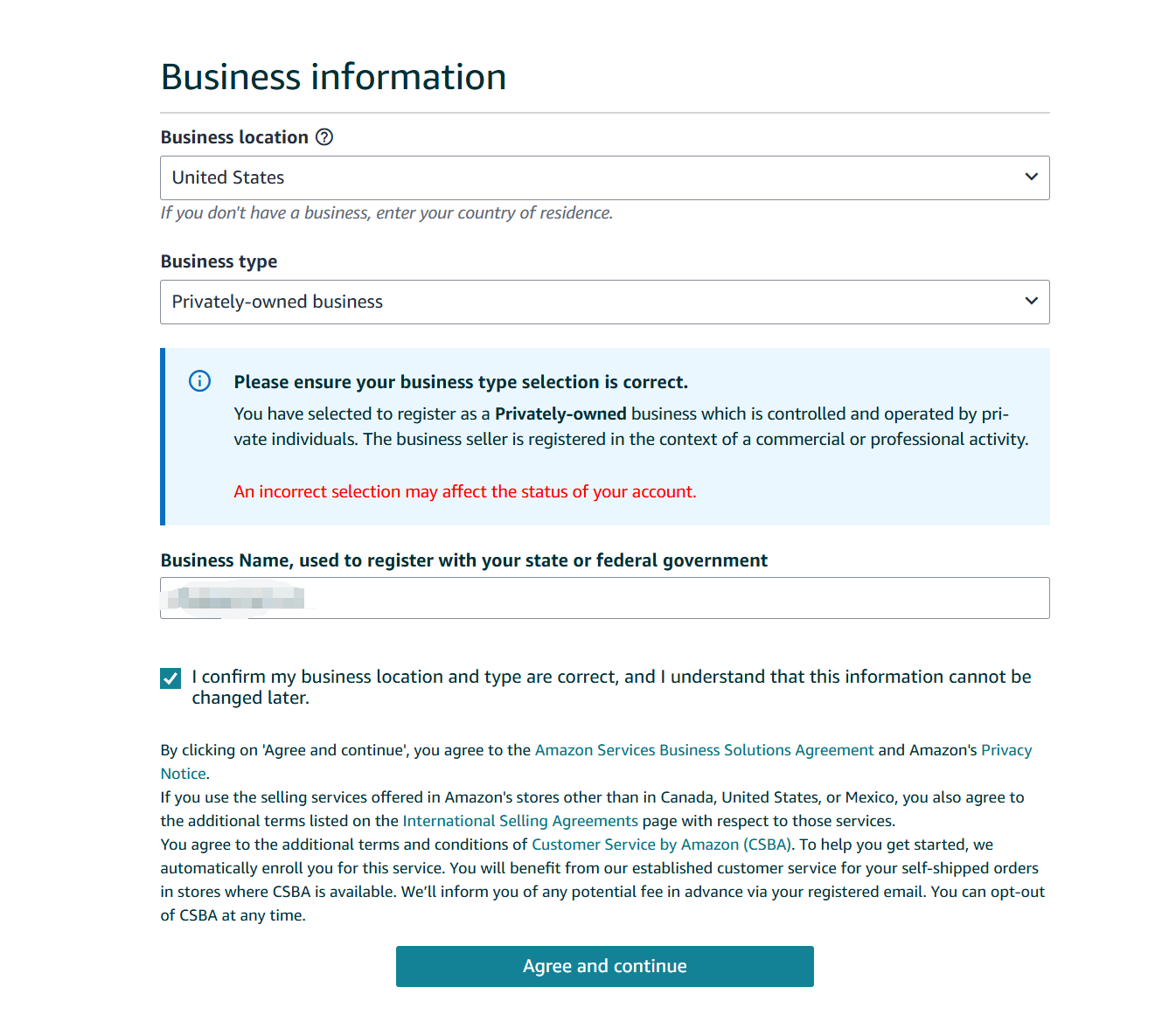The height and width of the screenshot is (1022, 1176).
Task: Click the bold 'Please ensure your business type' notice title
Action: coord(461,382)
